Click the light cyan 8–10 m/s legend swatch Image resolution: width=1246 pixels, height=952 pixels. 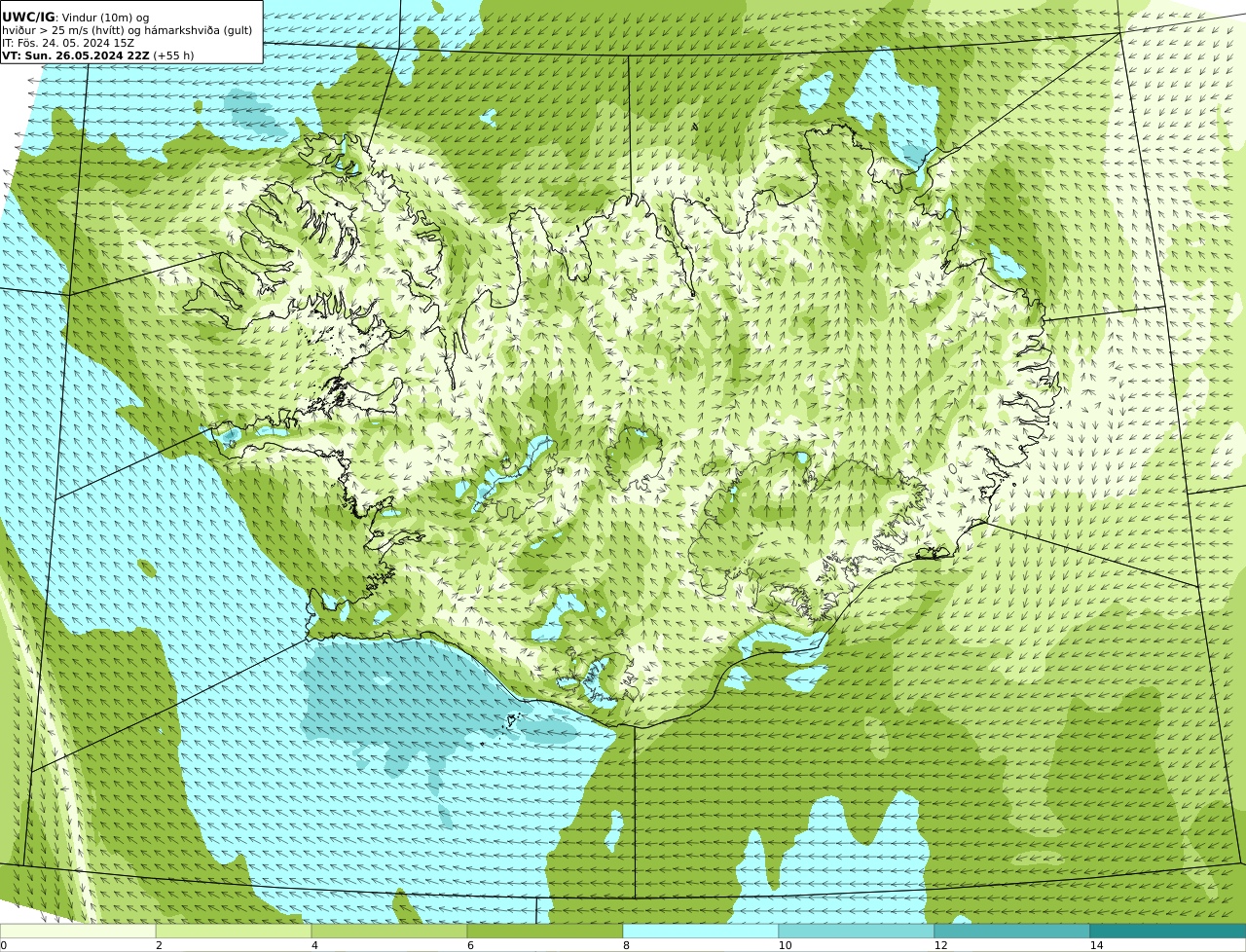pyautogui.click(x=701, y=931)
